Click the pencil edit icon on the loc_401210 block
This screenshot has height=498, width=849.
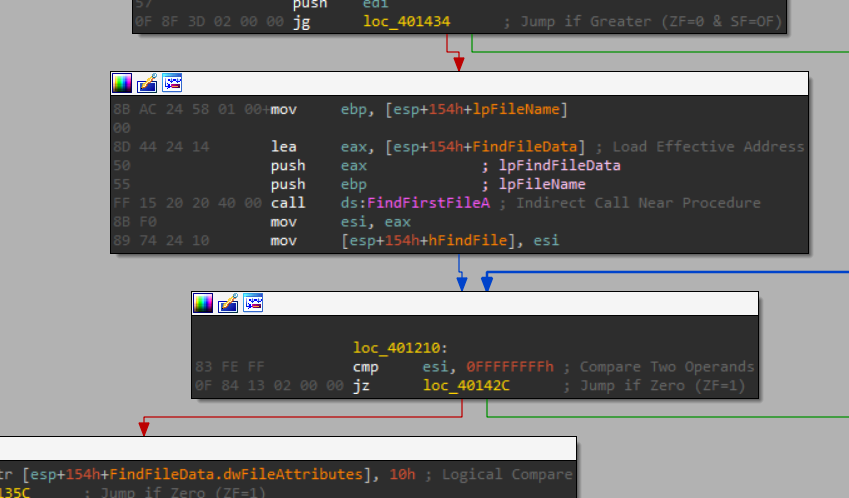coord(228,303)
